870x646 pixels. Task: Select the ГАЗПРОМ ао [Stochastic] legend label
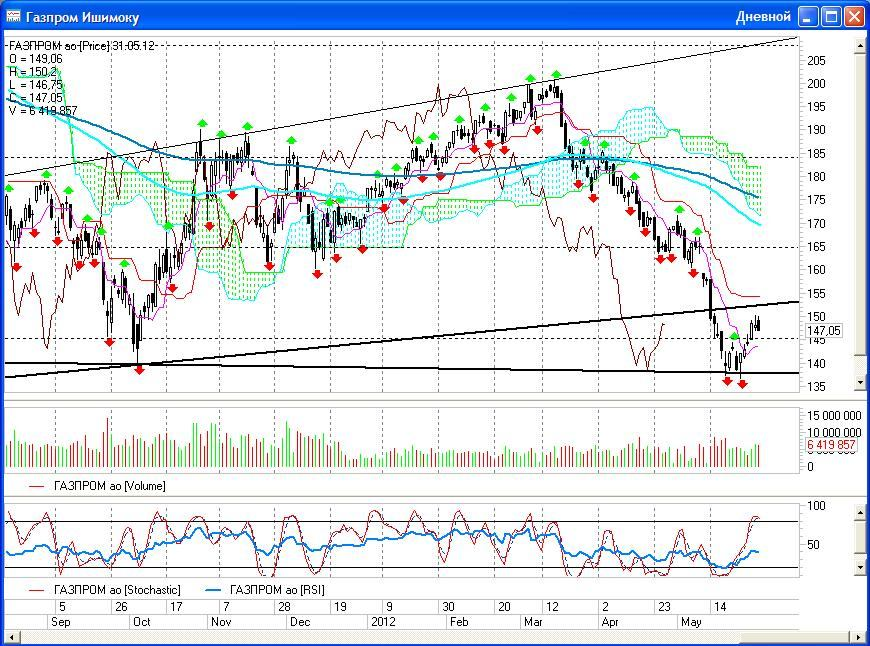117,589
